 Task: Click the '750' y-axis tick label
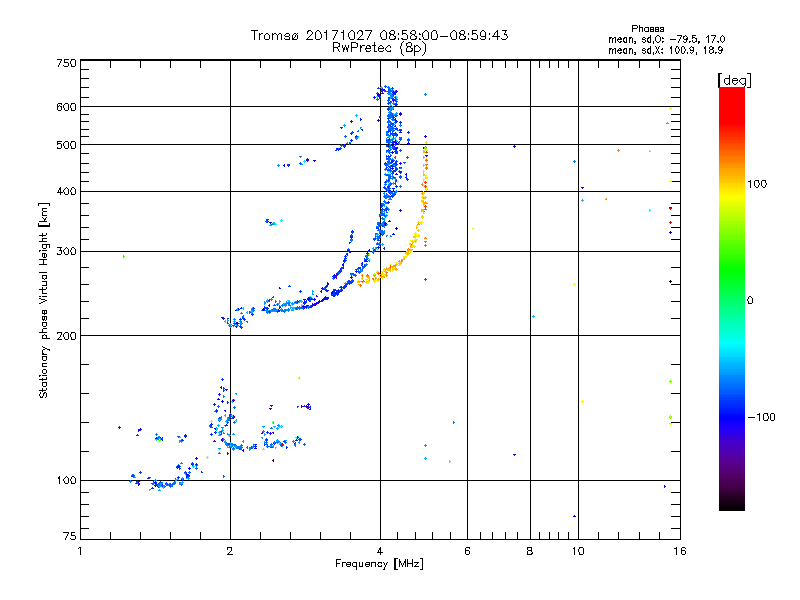coord(66,63)
